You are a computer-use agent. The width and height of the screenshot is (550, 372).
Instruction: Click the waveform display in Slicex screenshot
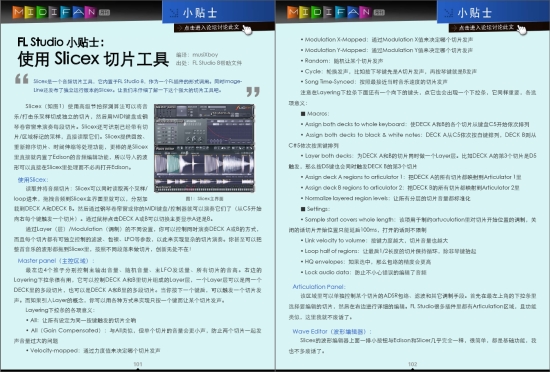click(x=204, y=164)
